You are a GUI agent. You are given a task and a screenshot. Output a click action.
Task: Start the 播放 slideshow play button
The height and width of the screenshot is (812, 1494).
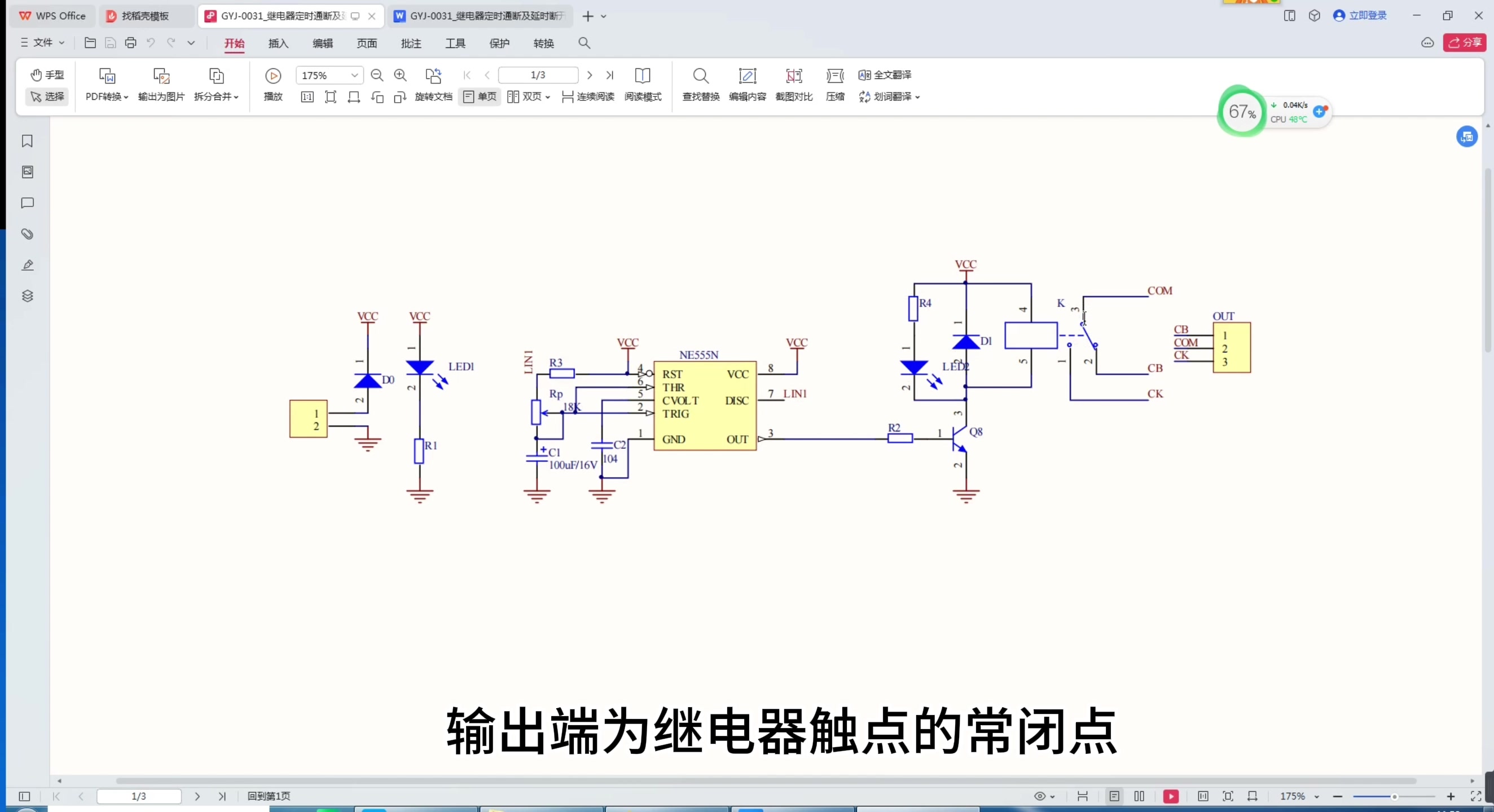[x=273, y=85]
